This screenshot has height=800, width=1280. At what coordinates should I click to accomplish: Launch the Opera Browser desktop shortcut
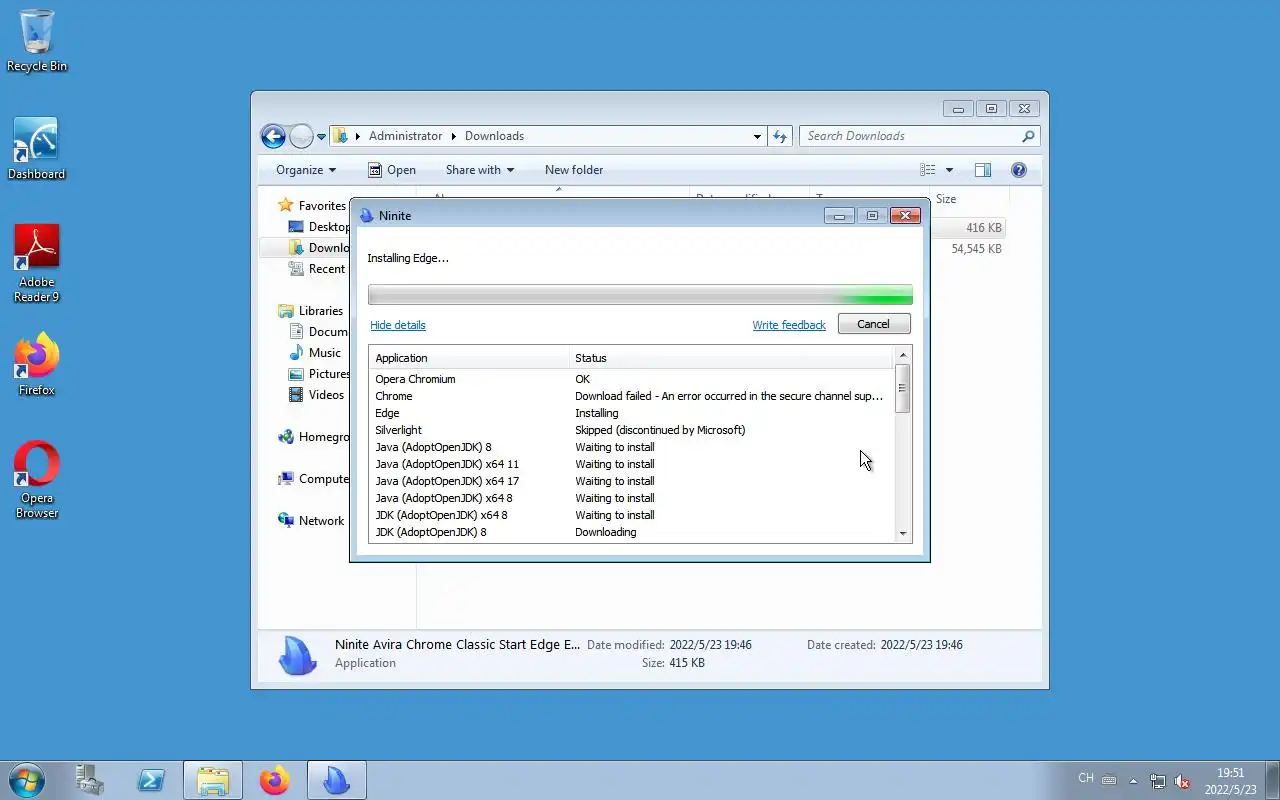pyautogui.click(x=37, y=480)
